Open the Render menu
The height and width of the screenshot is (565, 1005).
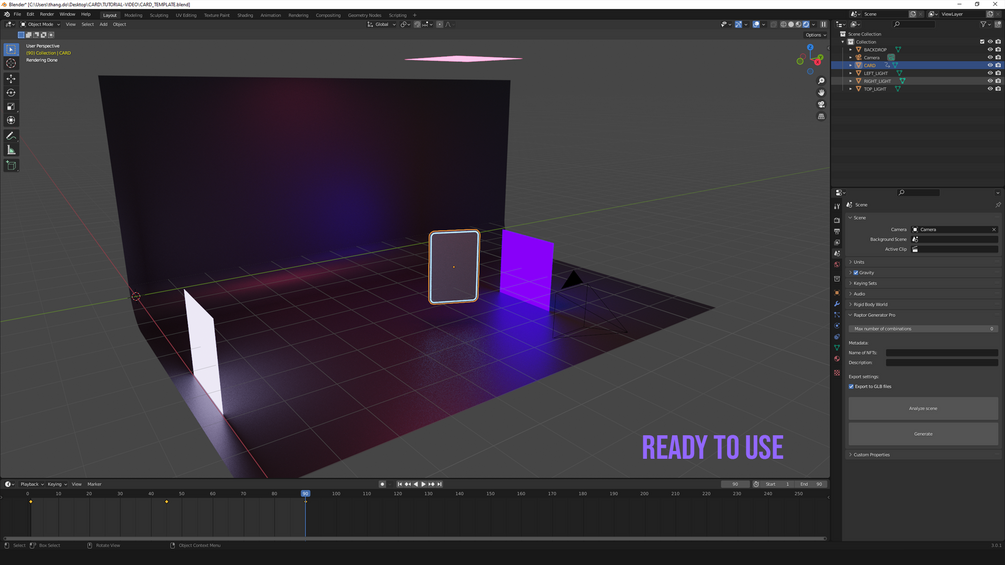[47, 14]
